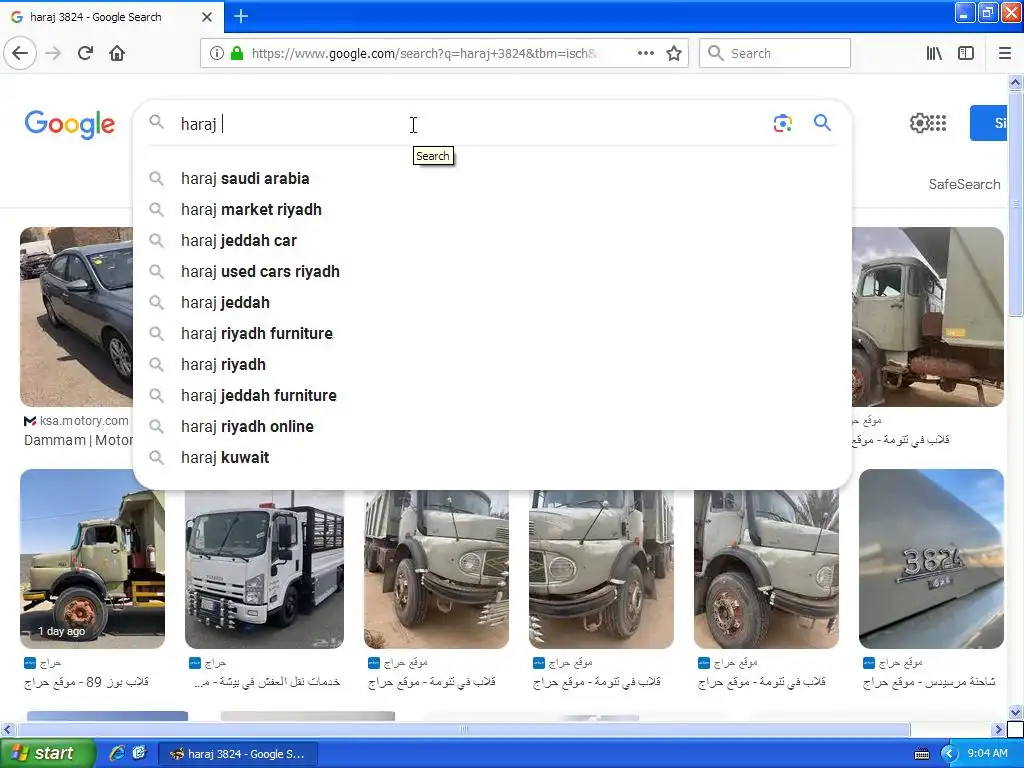Viewport: 1024px width, 768px height.
Task: Launch Internet Explorer from quick launch
Action: [117, 753]
